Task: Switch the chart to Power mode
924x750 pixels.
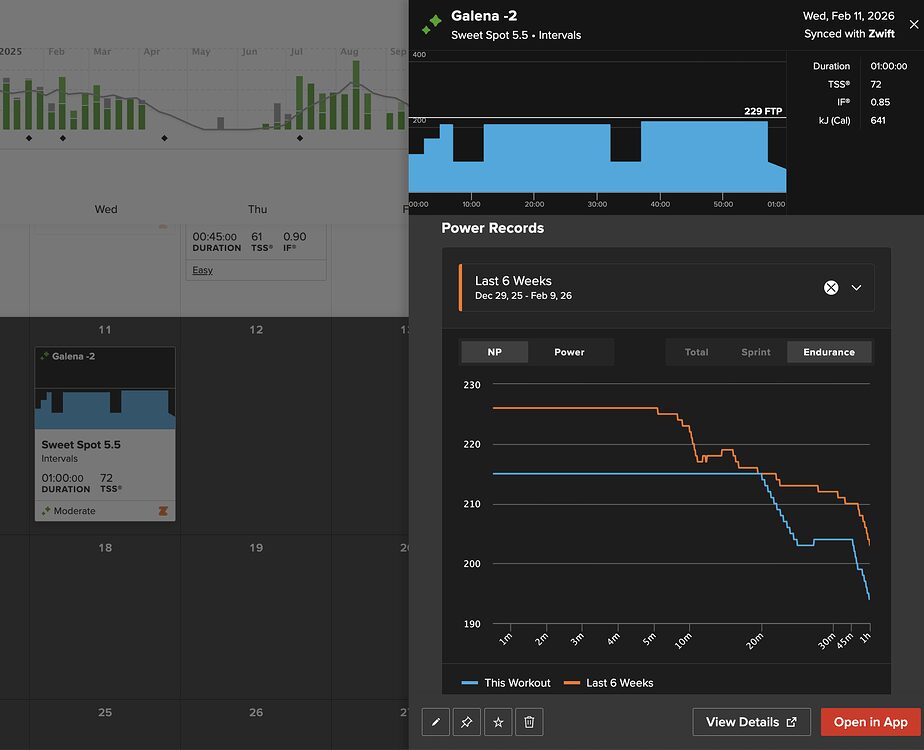Action: (569, 352)
